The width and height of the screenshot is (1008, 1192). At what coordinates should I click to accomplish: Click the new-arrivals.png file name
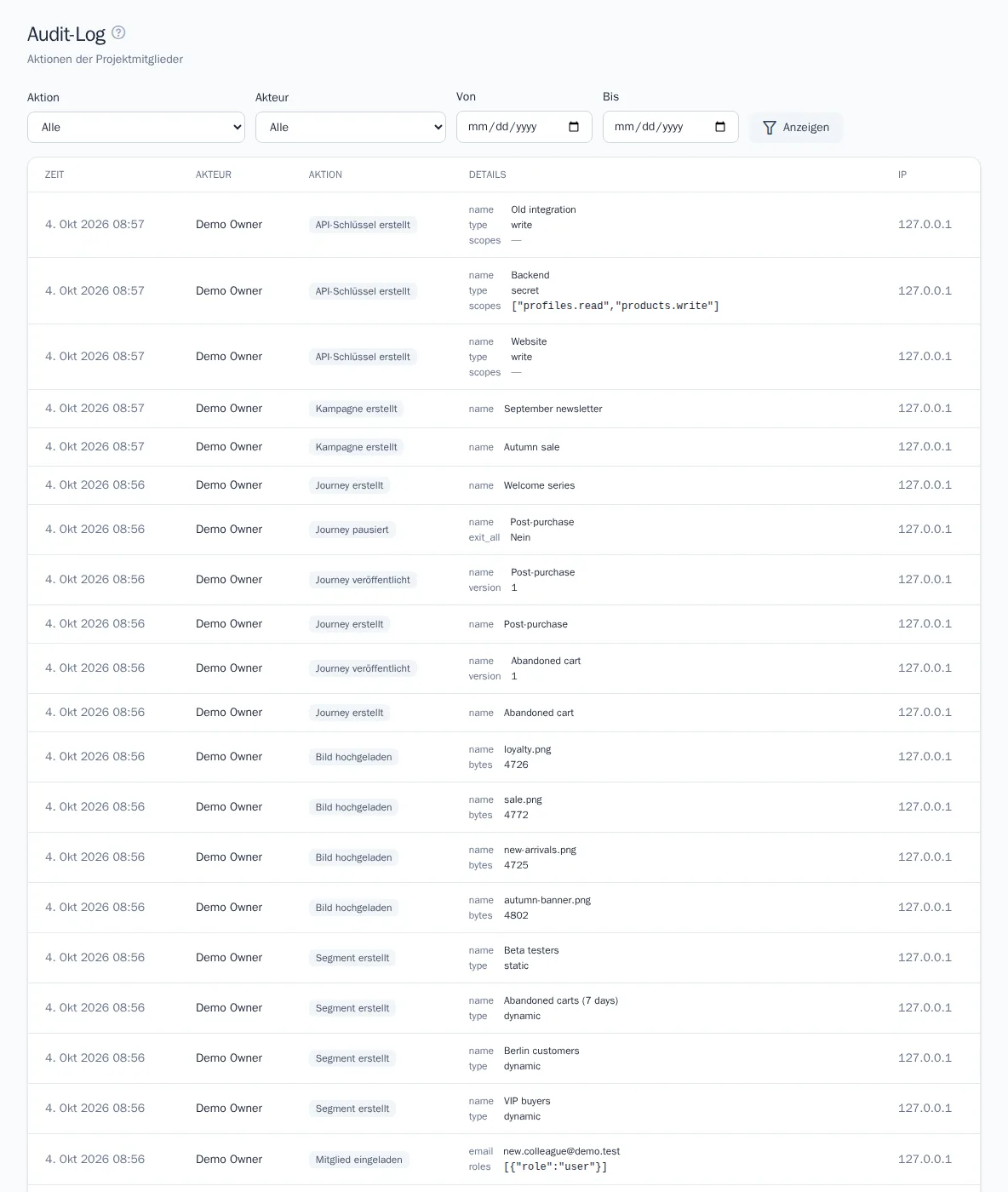point(540,850)
